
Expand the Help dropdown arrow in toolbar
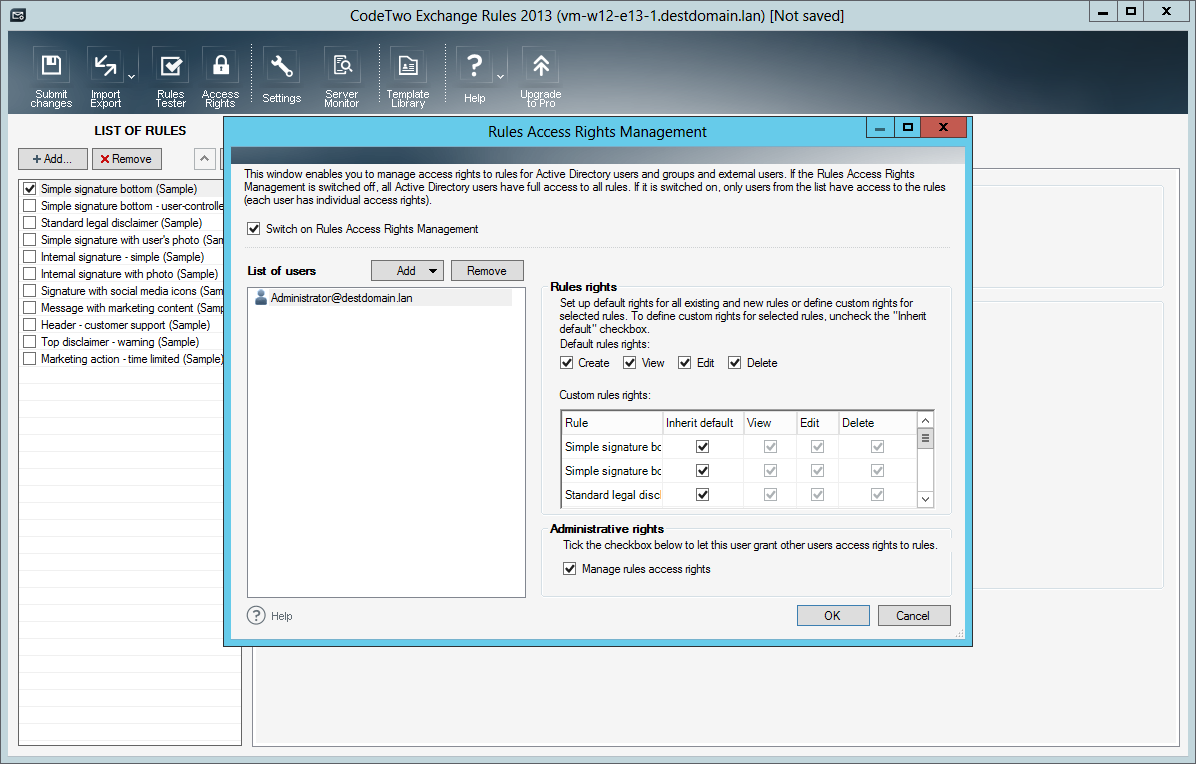coord(500,77)
